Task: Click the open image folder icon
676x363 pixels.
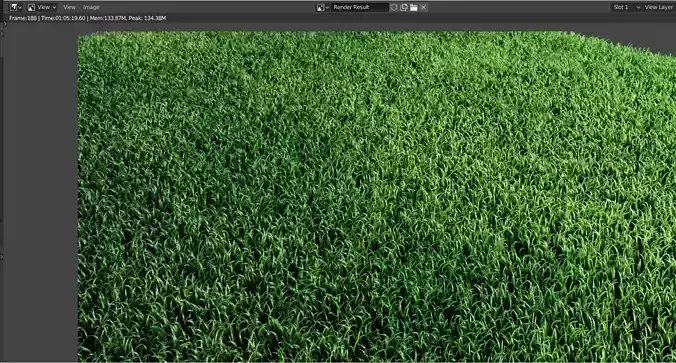Action: 414,7
